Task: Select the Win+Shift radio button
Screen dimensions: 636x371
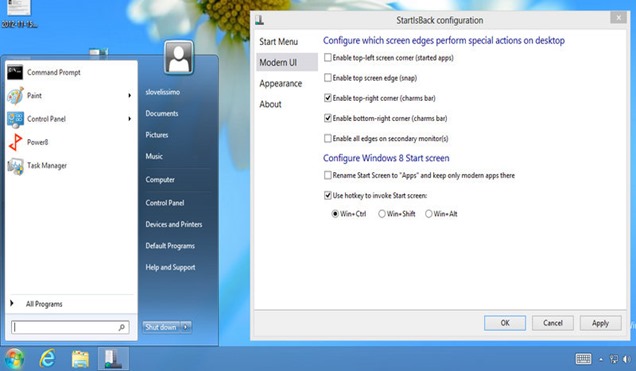Action: pos(382,214)
